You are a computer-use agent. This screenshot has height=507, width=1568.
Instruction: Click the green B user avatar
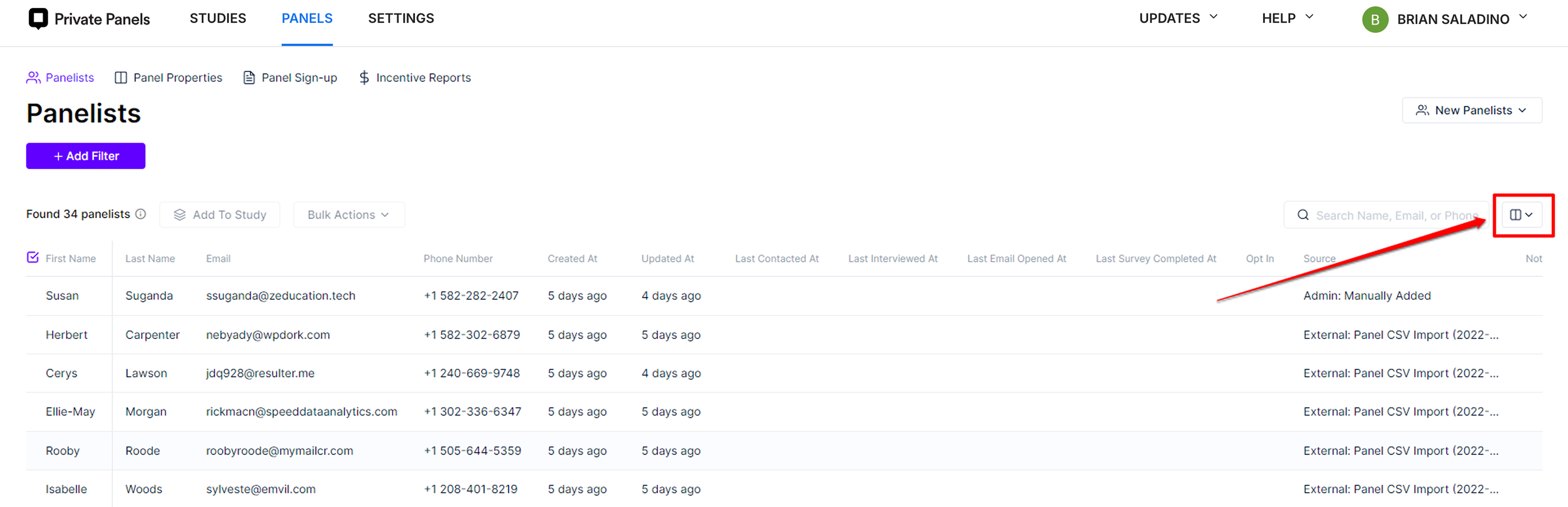pyautogui.click(x=1375, y=19)
